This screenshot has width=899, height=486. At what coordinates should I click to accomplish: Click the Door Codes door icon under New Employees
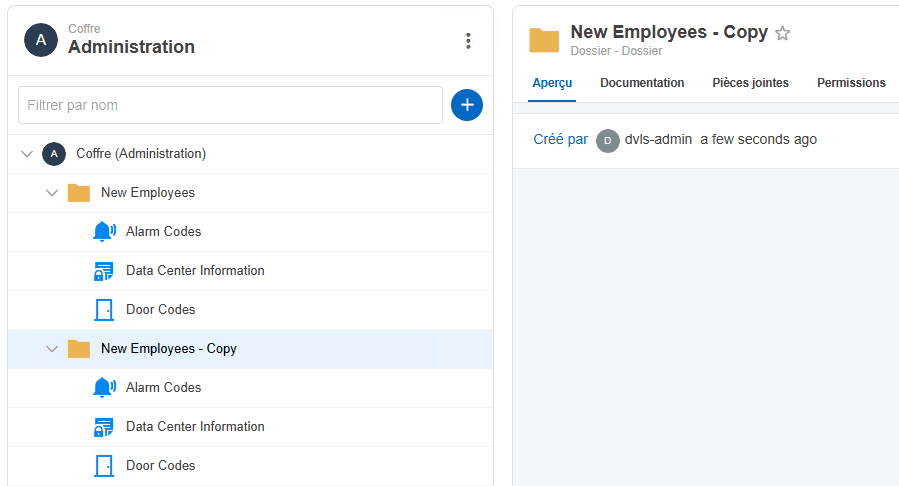[x=104, y=310]
